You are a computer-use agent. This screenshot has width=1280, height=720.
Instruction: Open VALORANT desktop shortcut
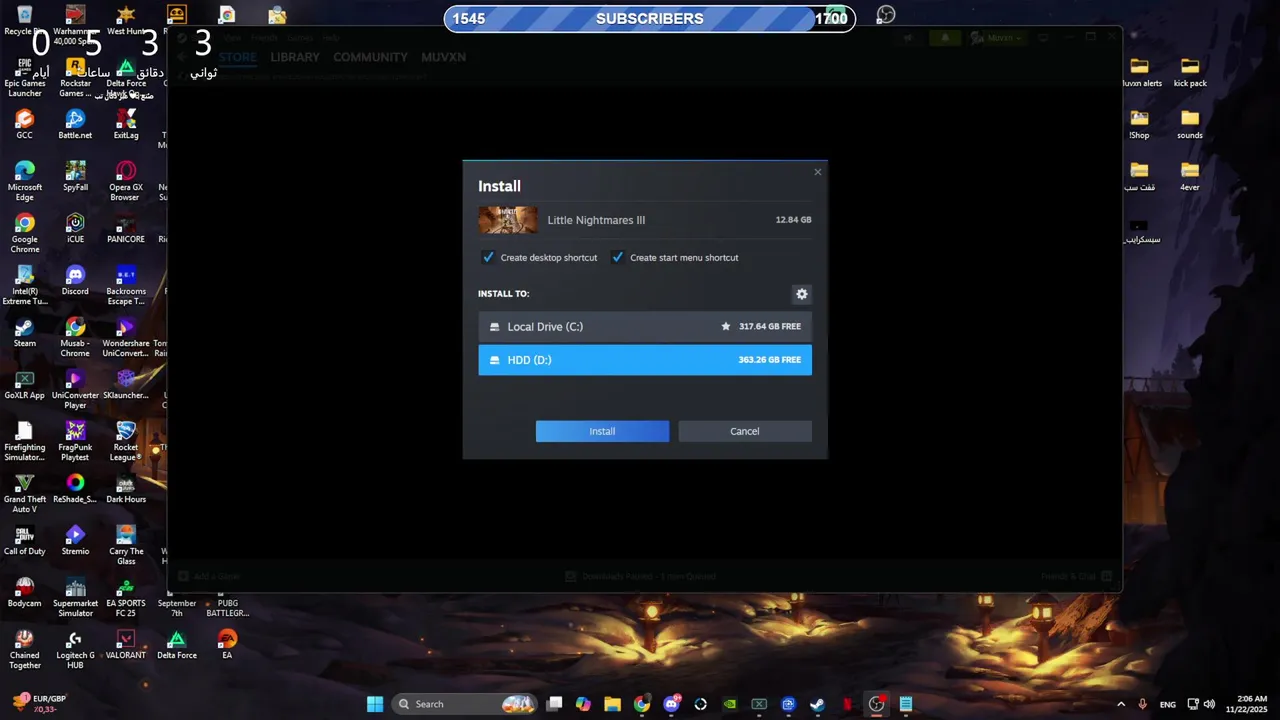coord(126,644)
